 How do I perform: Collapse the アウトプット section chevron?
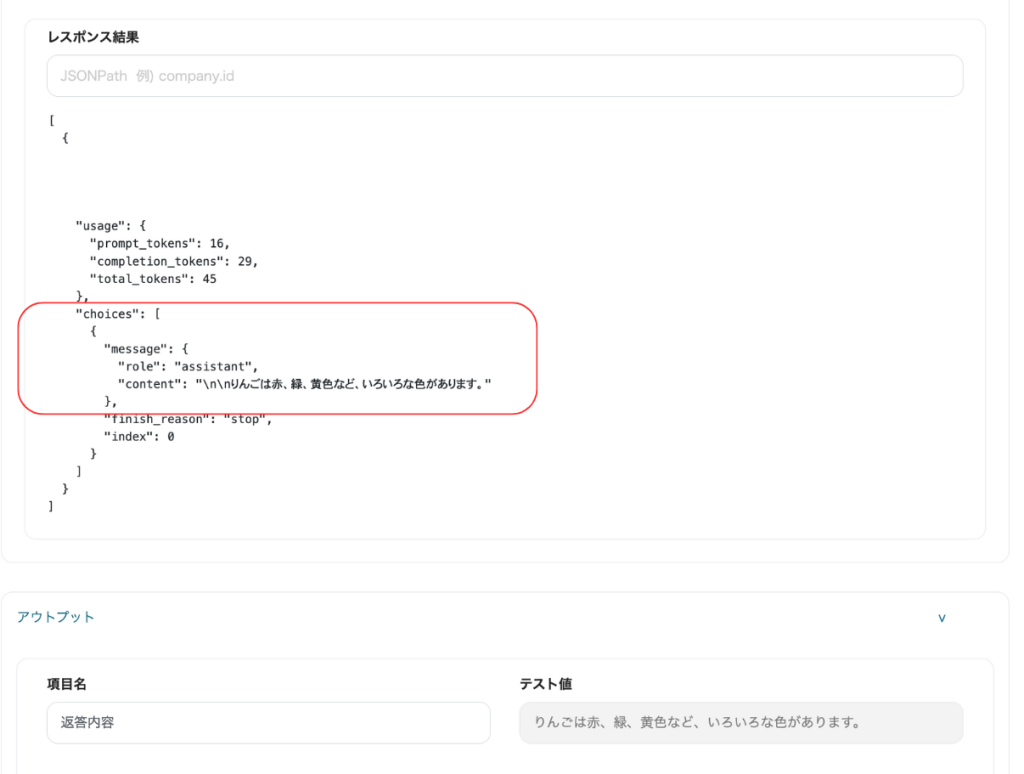(942, 618)
